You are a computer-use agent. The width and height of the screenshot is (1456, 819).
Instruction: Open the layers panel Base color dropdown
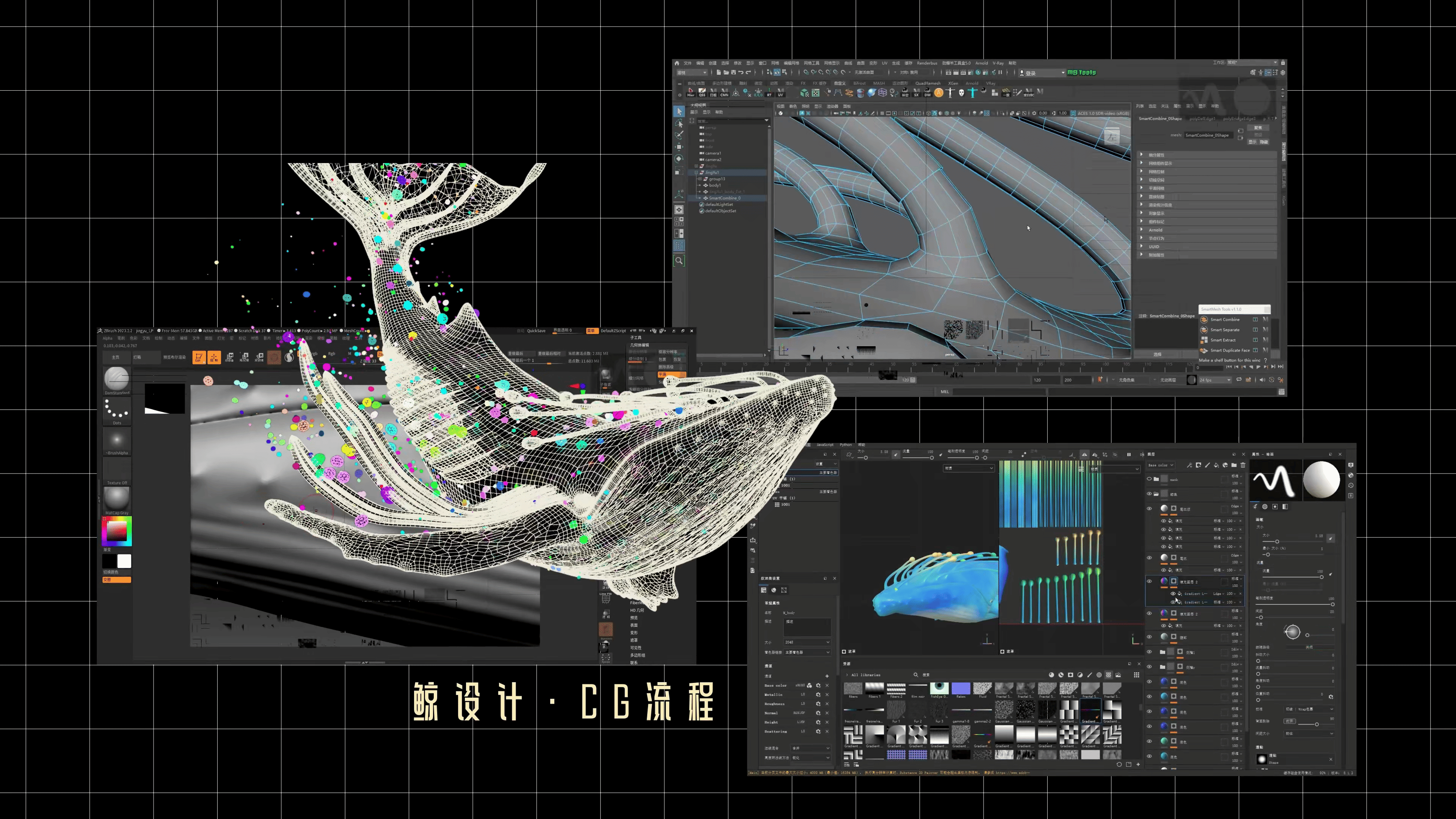(1161, 465)
